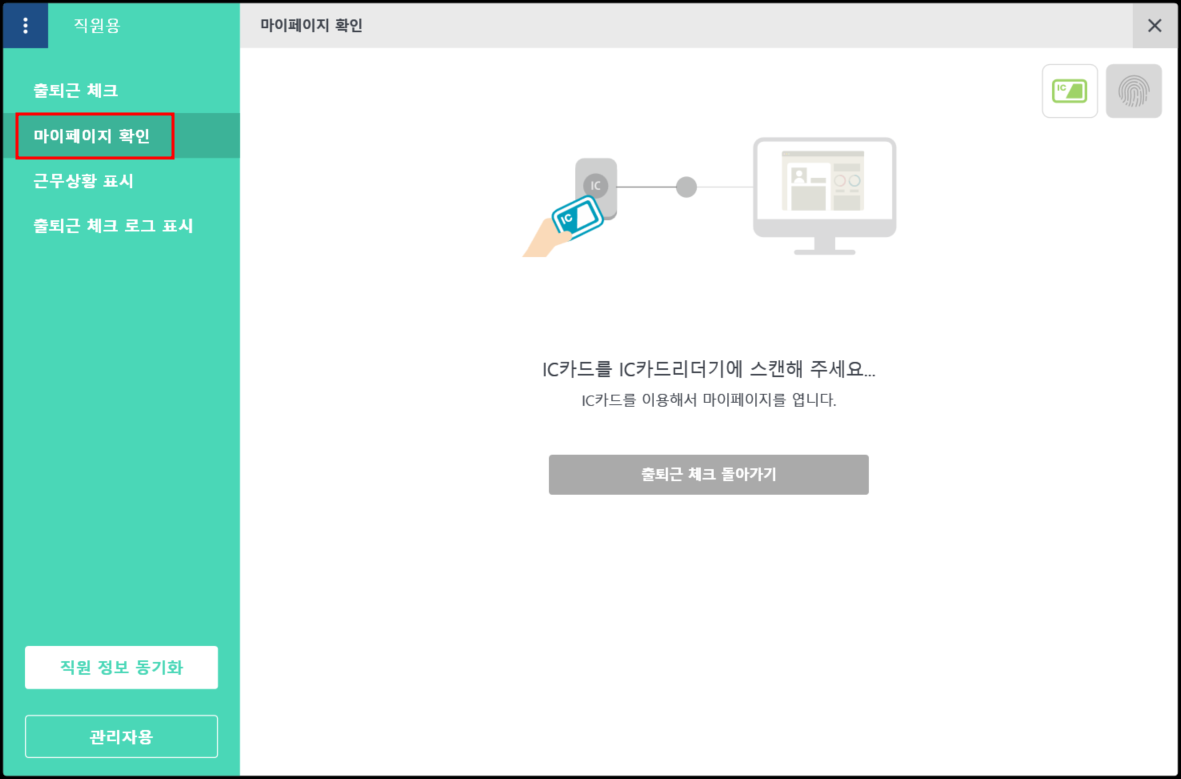The width and height of the screenshot is (1181, 779).
Task: Go to 근무상황 표시 in sidebar
Action: [83, 181]
